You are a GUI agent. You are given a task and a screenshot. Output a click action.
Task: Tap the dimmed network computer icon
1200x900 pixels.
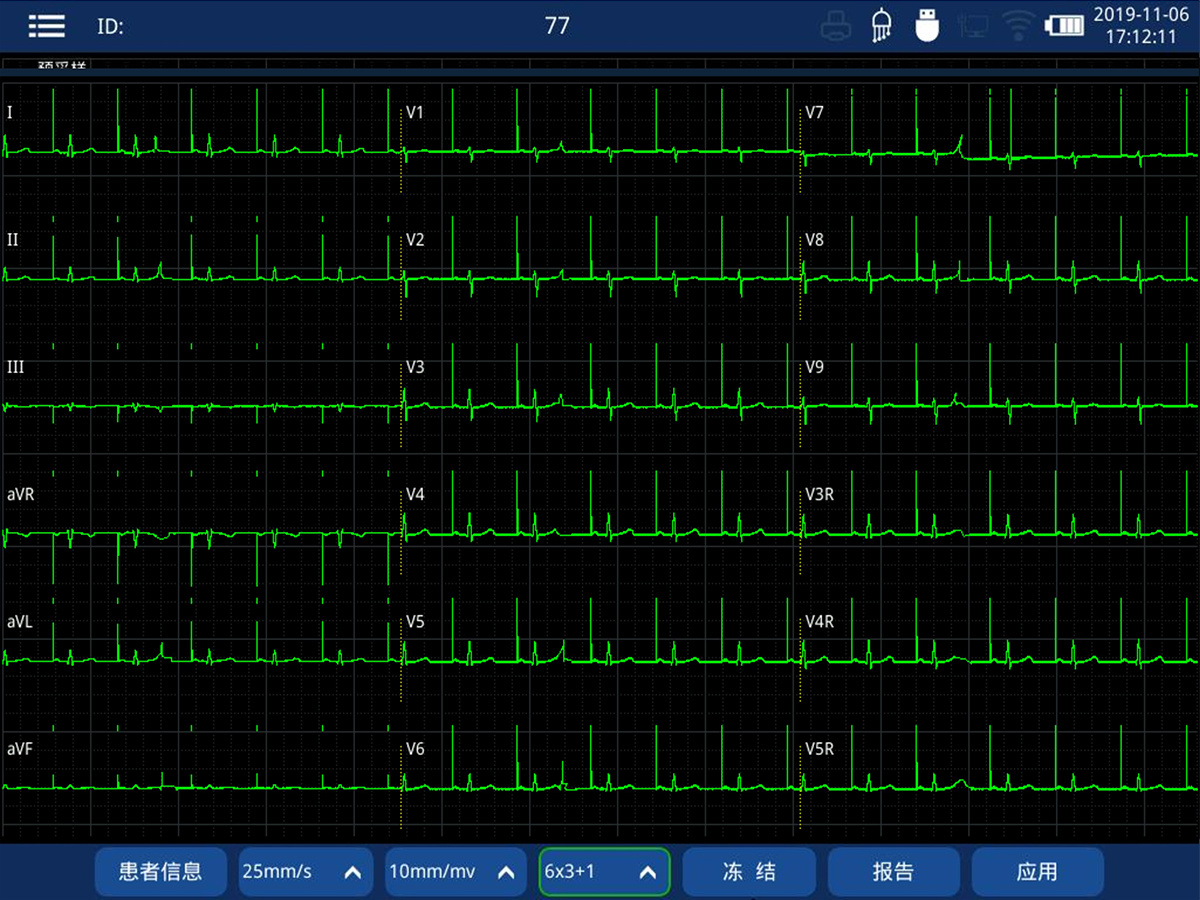coord(973,26)
